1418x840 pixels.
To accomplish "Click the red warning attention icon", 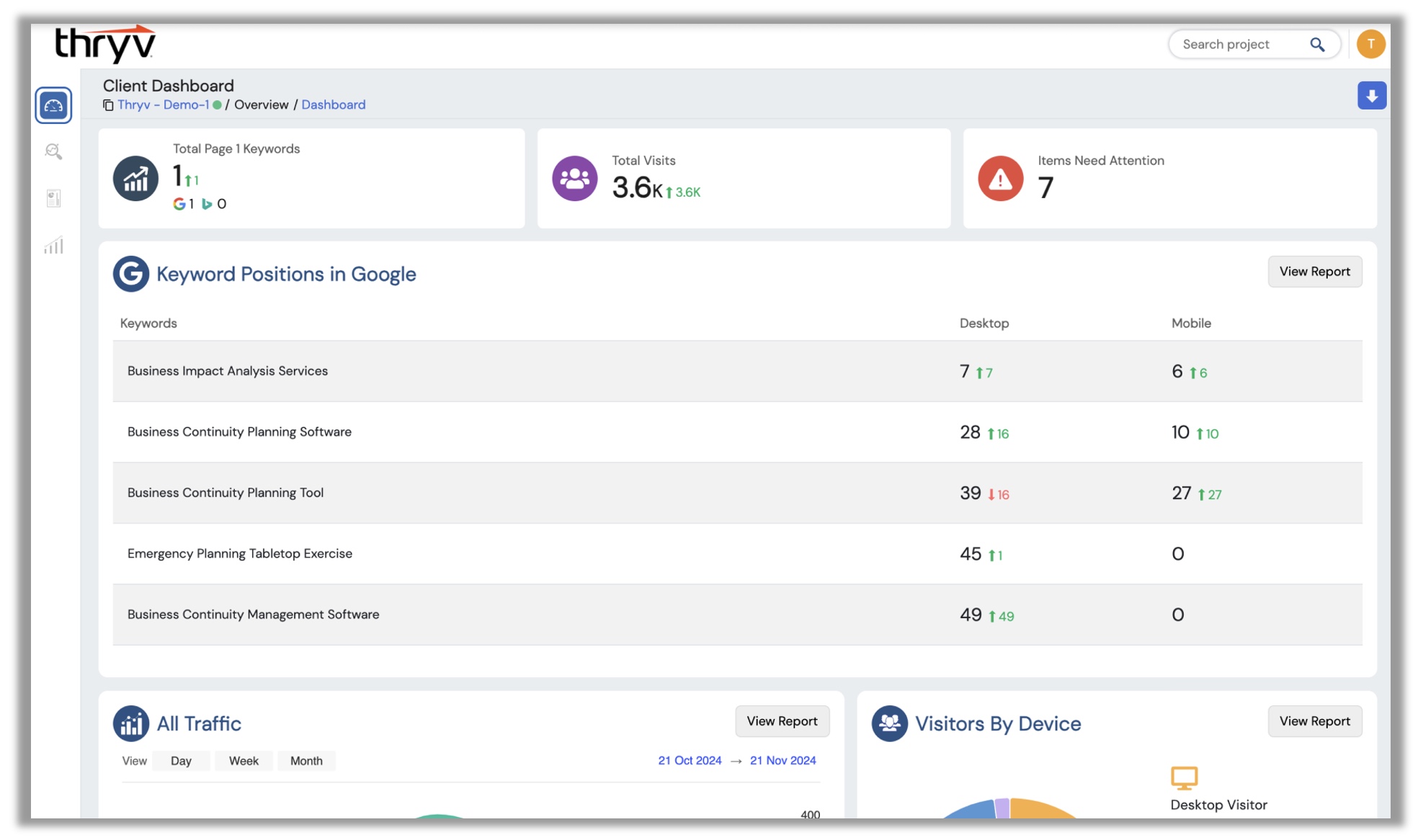I will click(x=1000, y=178).
